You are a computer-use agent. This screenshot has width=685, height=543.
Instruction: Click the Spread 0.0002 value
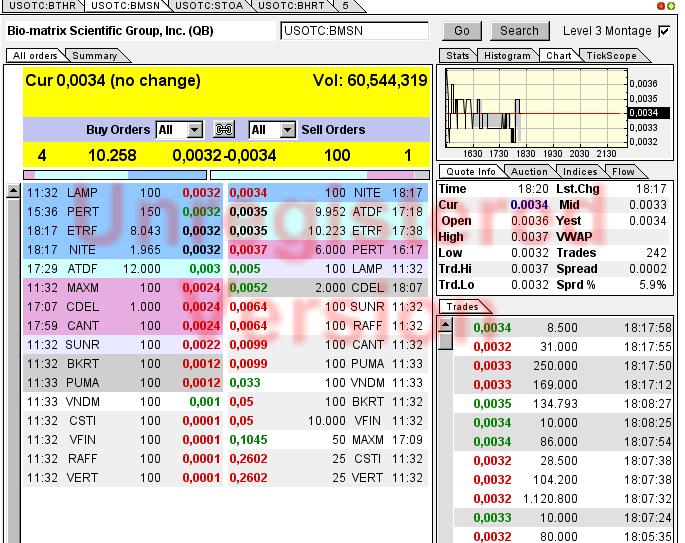[647, 269]
